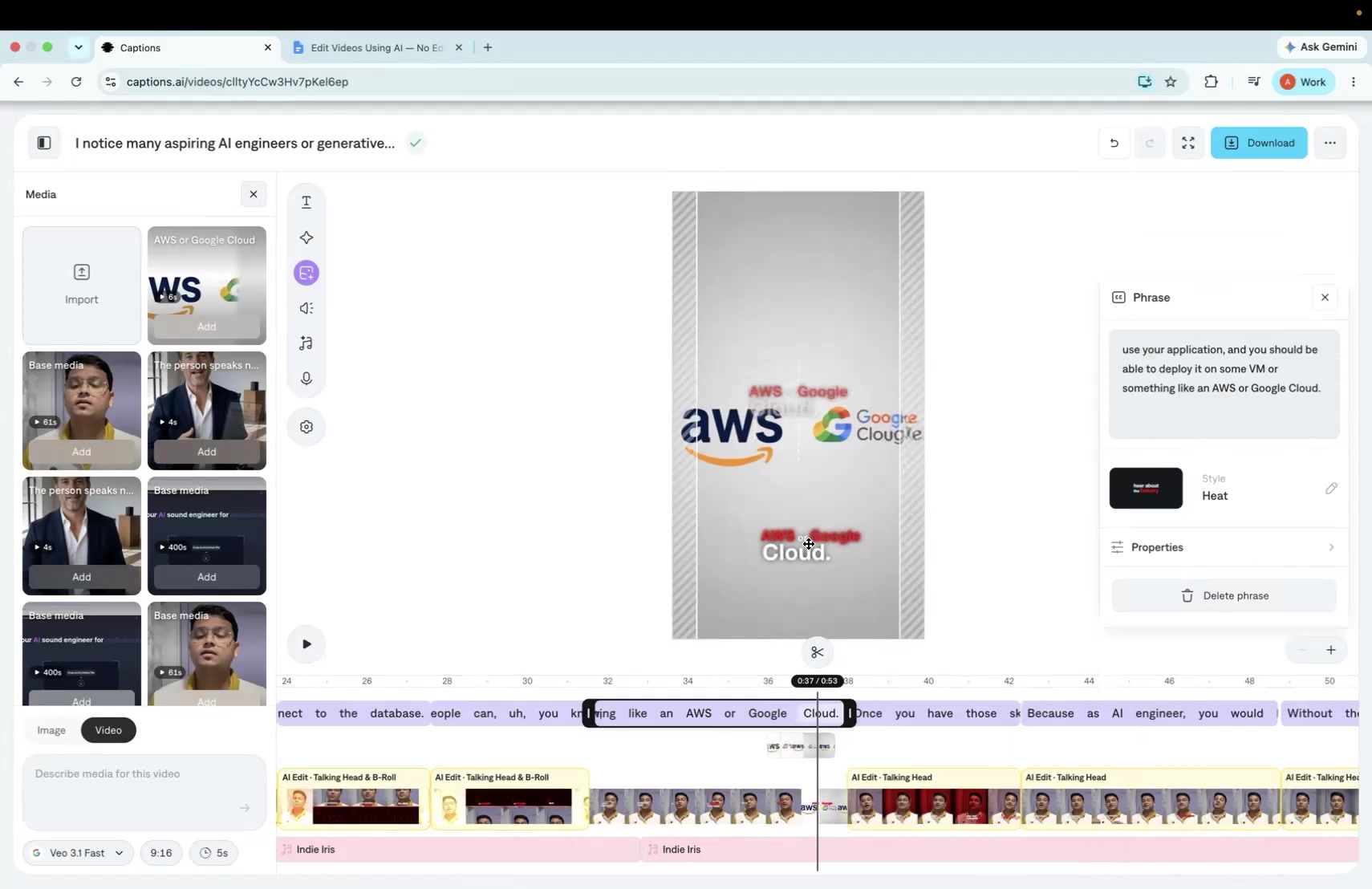Play the video preview
Viewport: 1372px width, 889px height.
[306, 643]
